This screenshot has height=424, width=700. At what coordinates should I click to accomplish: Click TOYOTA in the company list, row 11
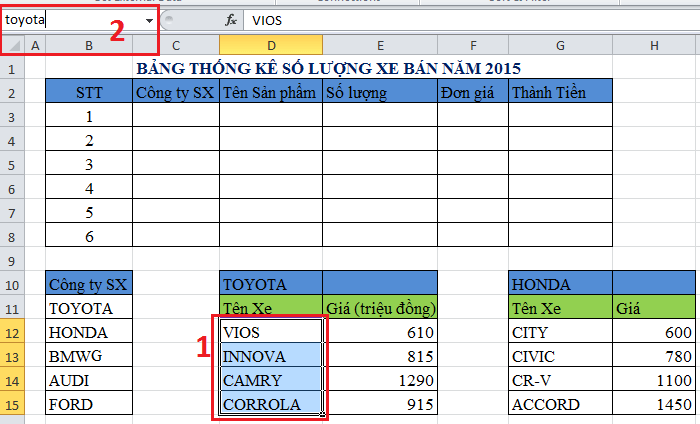[89, 308]
